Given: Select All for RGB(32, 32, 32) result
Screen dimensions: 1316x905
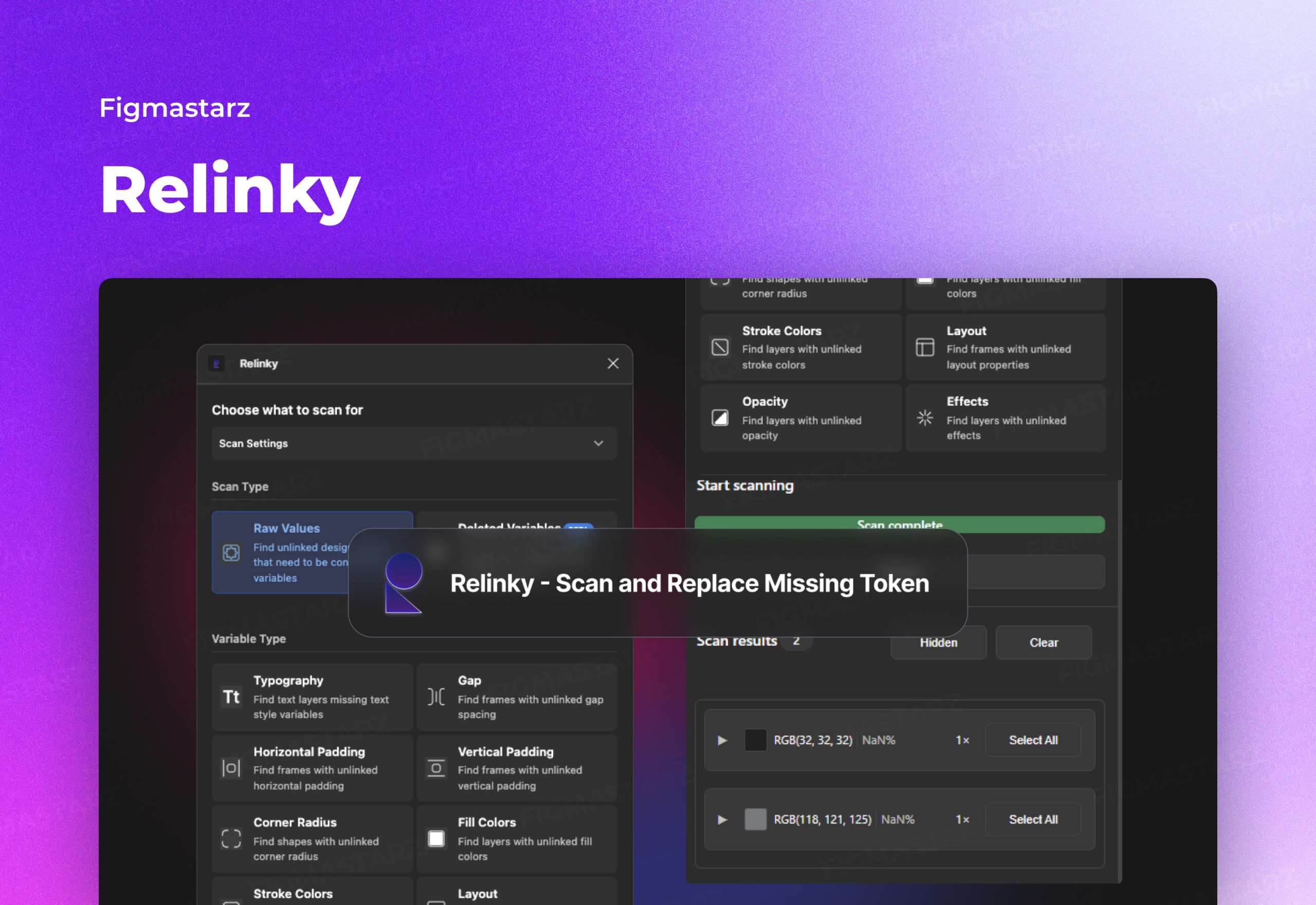Looking at the screenshot, I should click(x=1033, y=740).
